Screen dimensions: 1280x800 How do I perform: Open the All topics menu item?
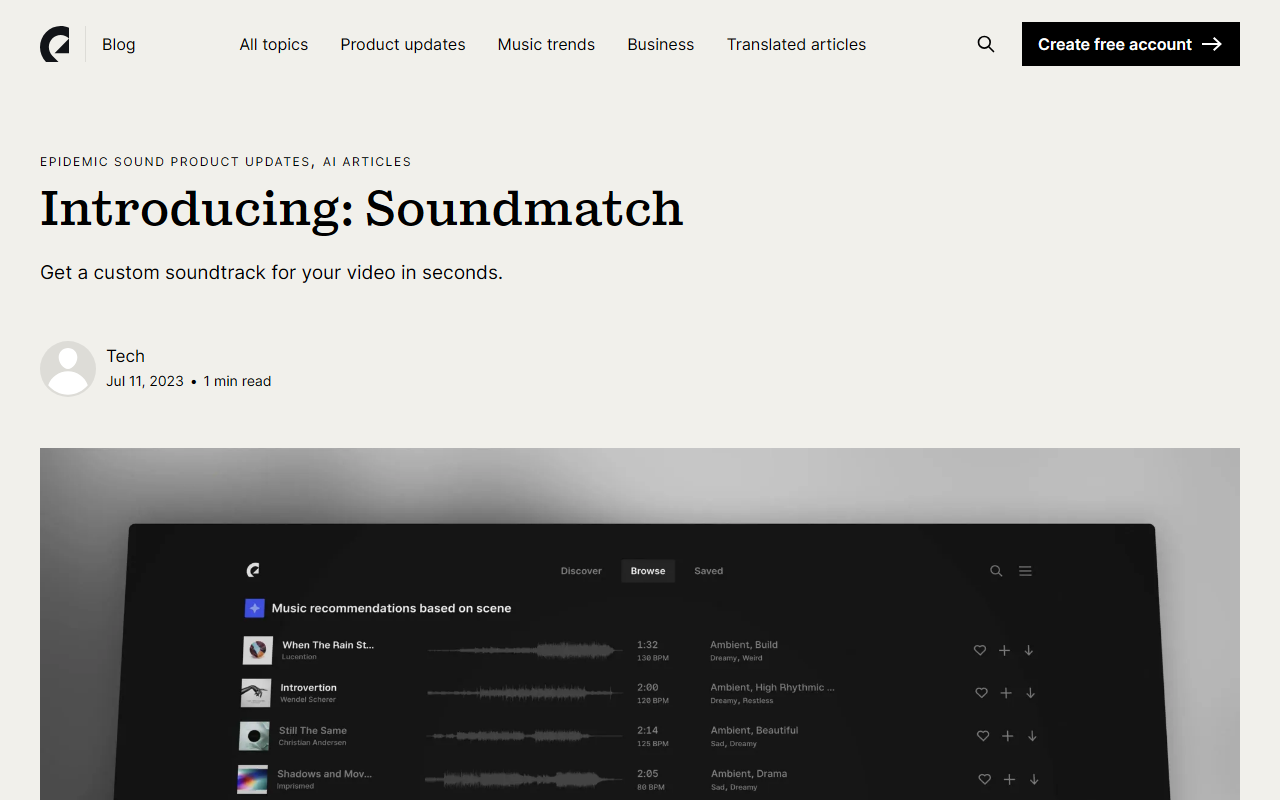tap(274, 44)
